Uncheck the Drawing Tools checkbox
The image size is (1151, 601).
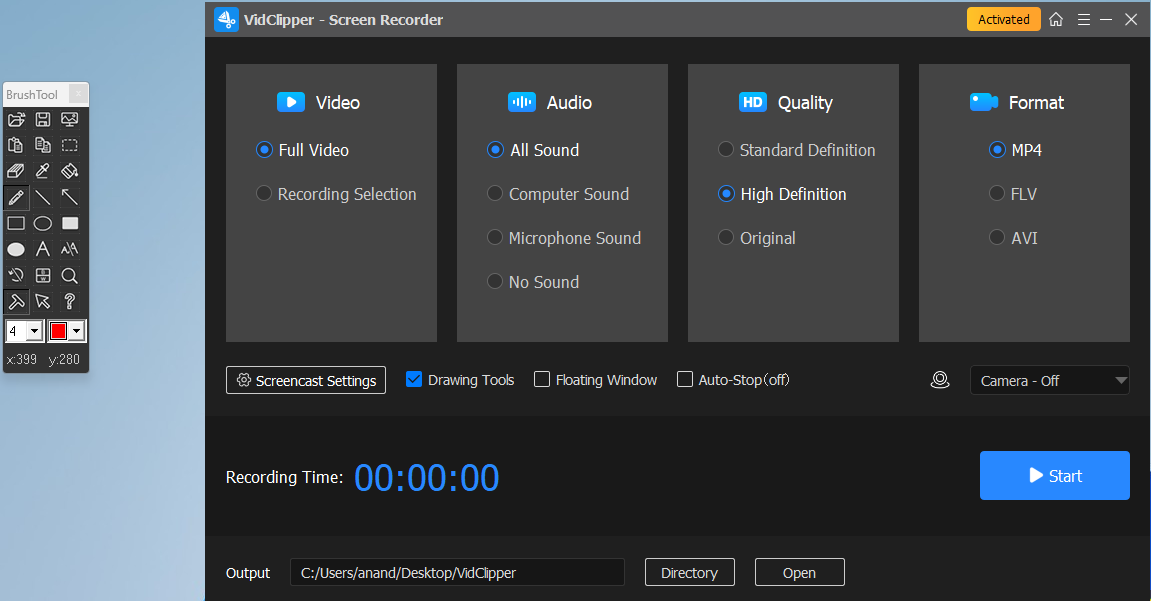pos(414,380)
